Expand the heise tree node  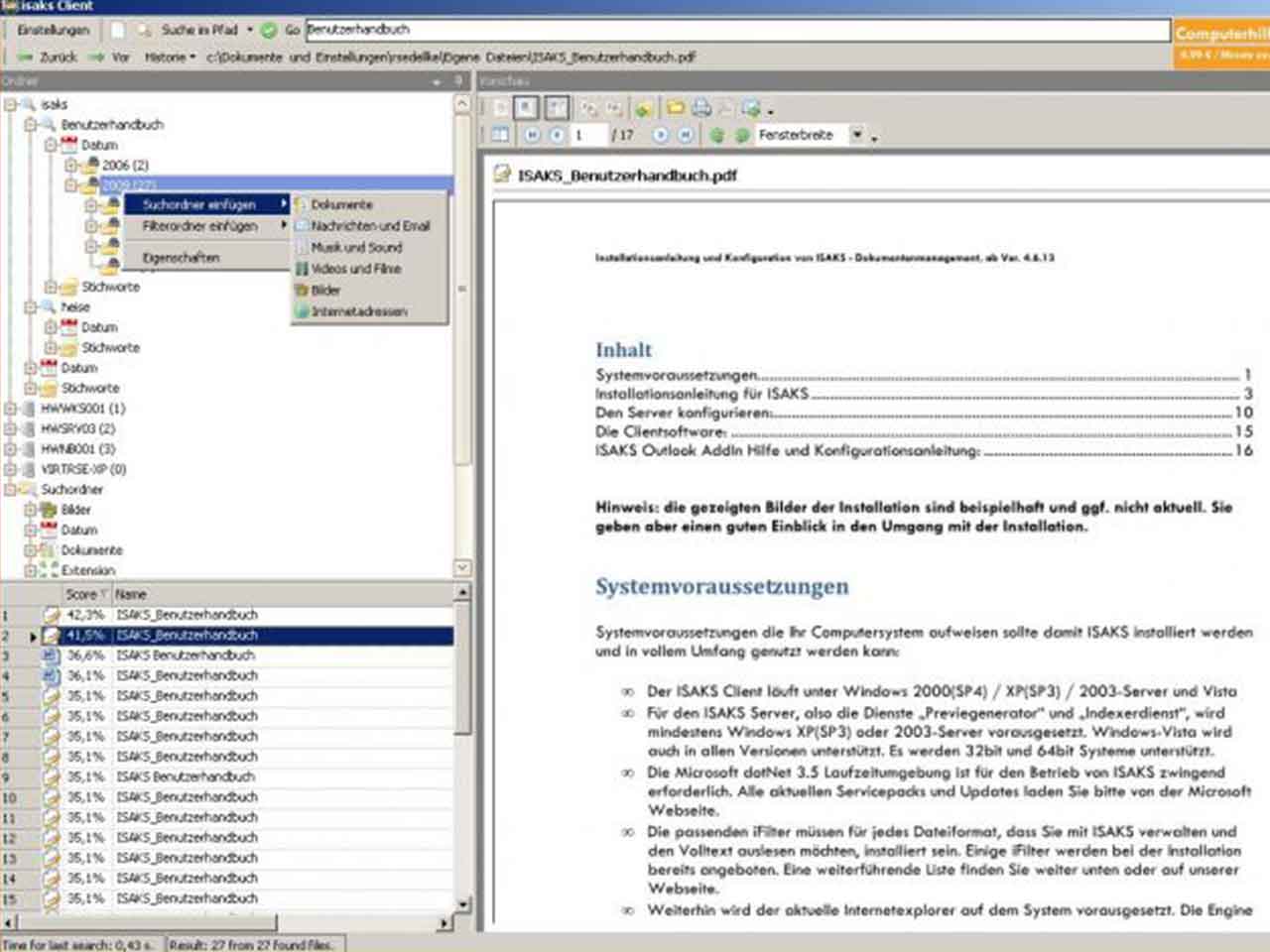(x=30, y=307)
